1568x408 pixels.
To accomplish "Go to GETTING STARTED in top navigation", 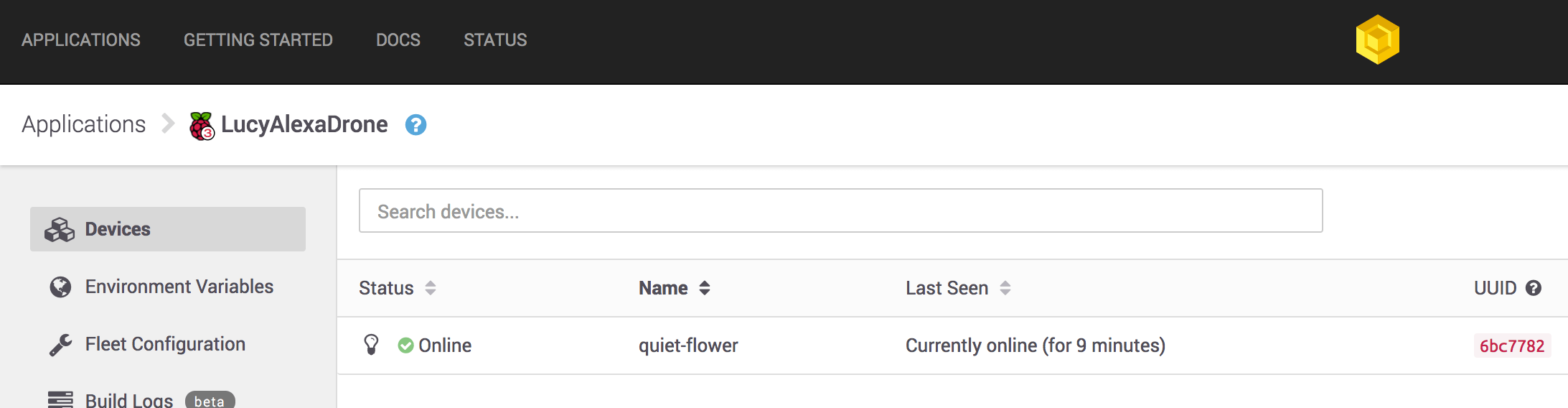I will 258,40.
